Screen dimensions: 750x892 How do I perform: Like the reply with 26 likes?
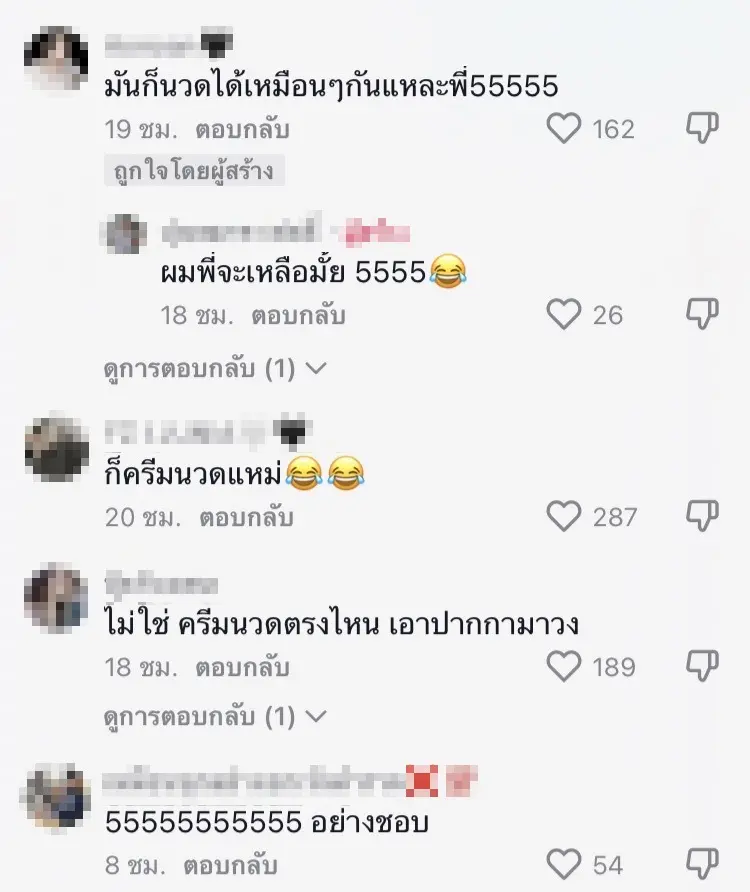[x=563, y=314]
